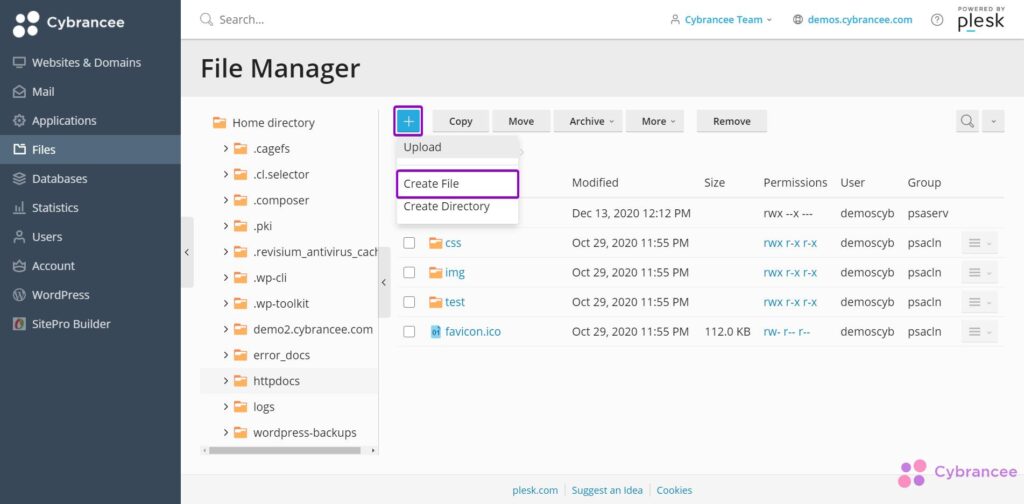Select Files in the sidebar

pyautogui.click(x=90, y=150)
